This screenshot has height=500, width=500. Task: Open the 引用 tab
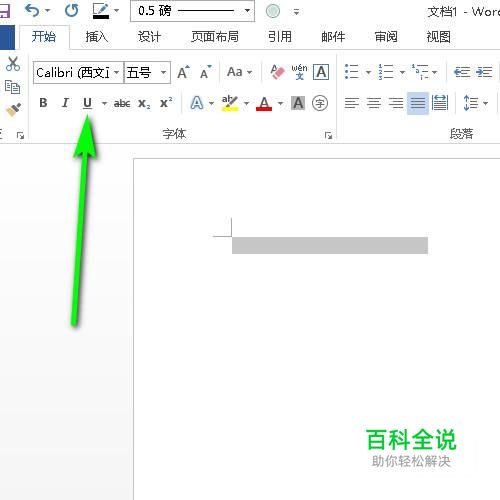tap(280, 36)
